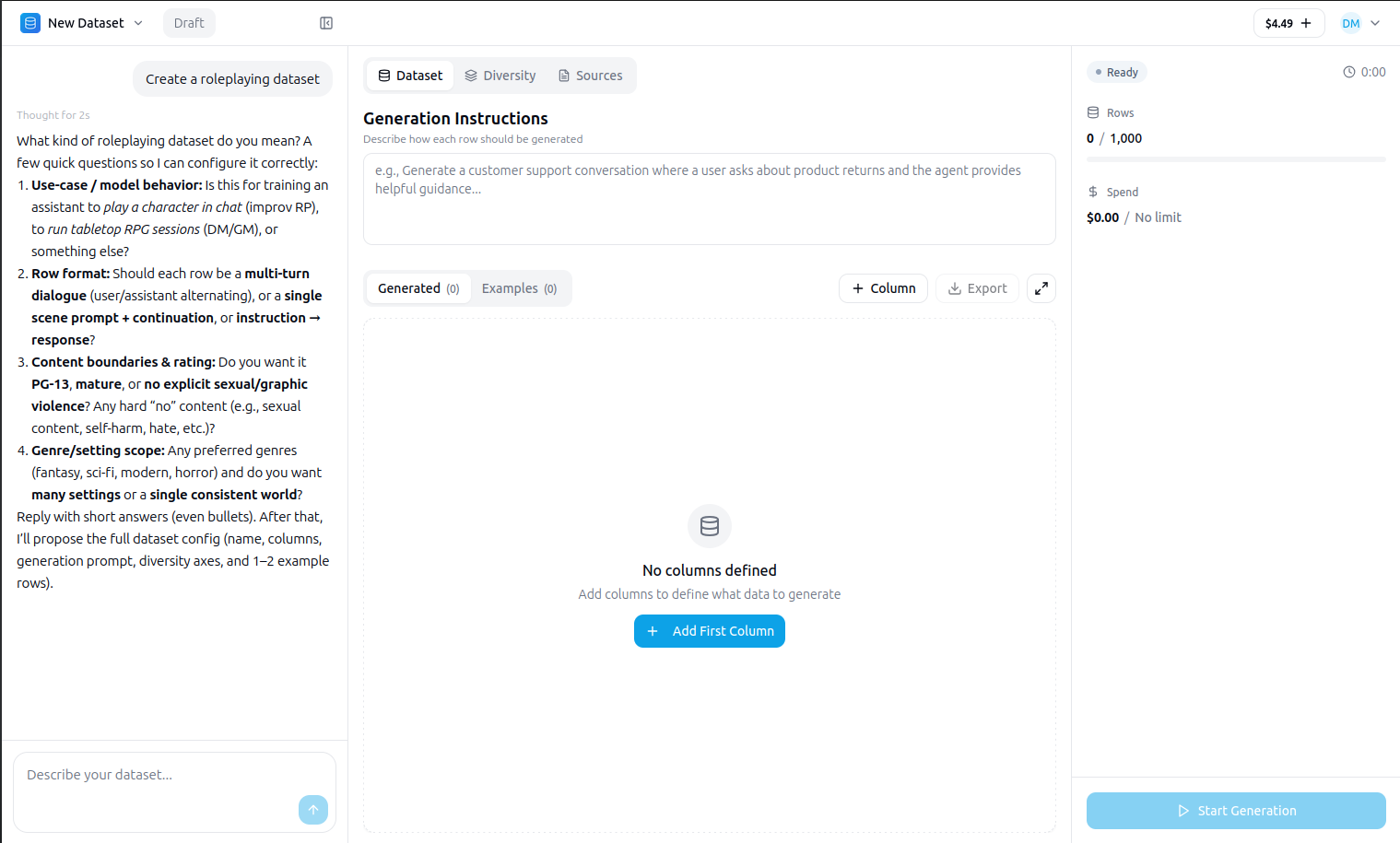
Task: Click the Start Generation button
Action: [x=1236, y=810]
